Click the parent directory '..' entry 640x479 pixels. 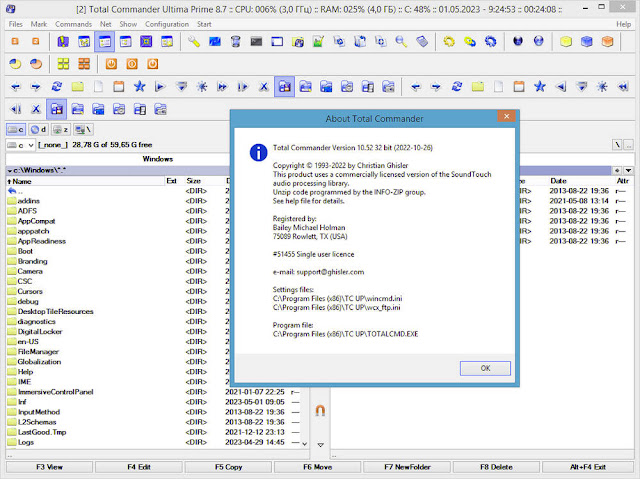tap(16, 191)
